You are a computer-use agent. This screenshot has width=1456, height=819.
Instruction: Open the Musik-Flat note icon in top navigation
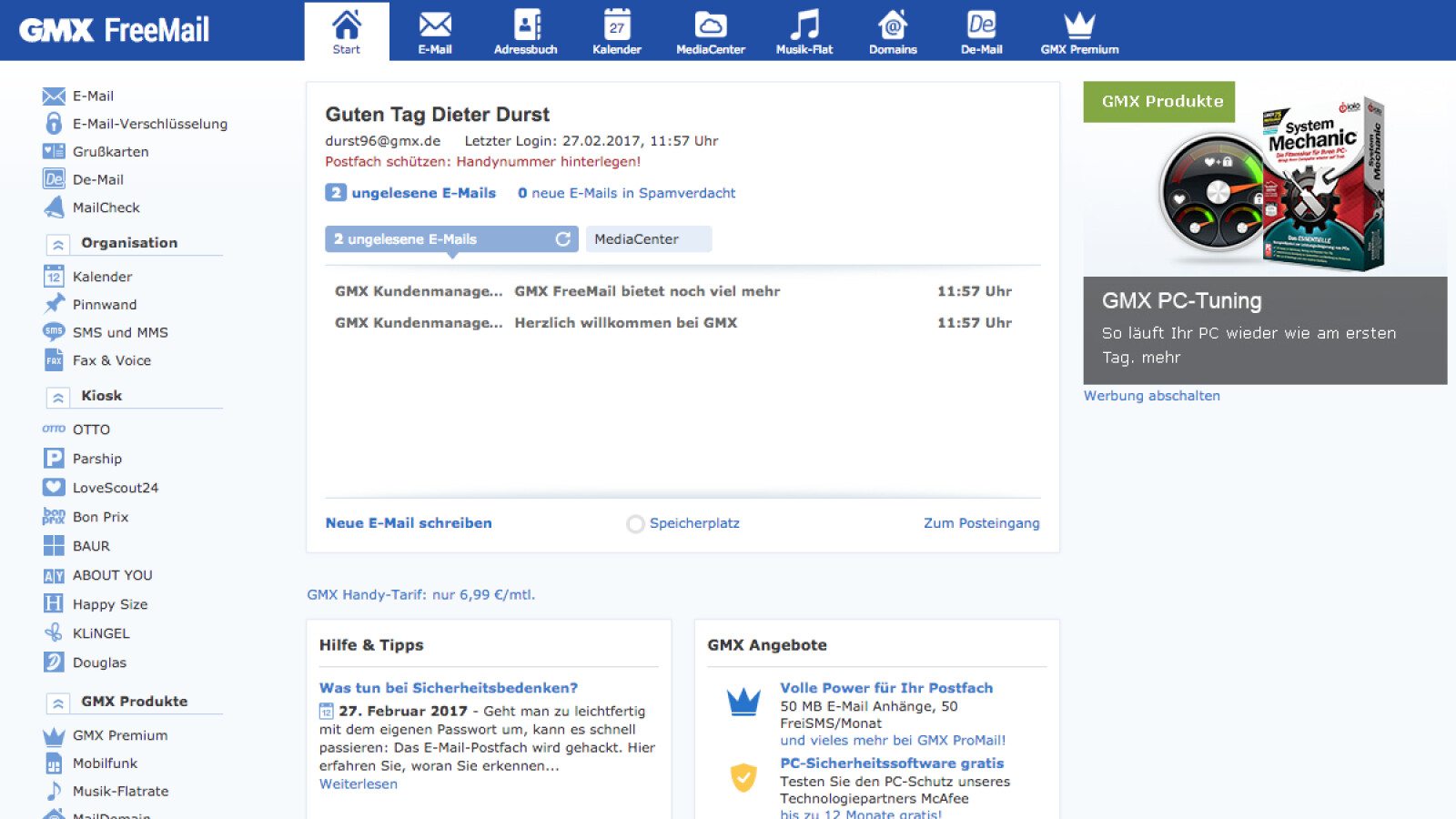pos(804,25)
